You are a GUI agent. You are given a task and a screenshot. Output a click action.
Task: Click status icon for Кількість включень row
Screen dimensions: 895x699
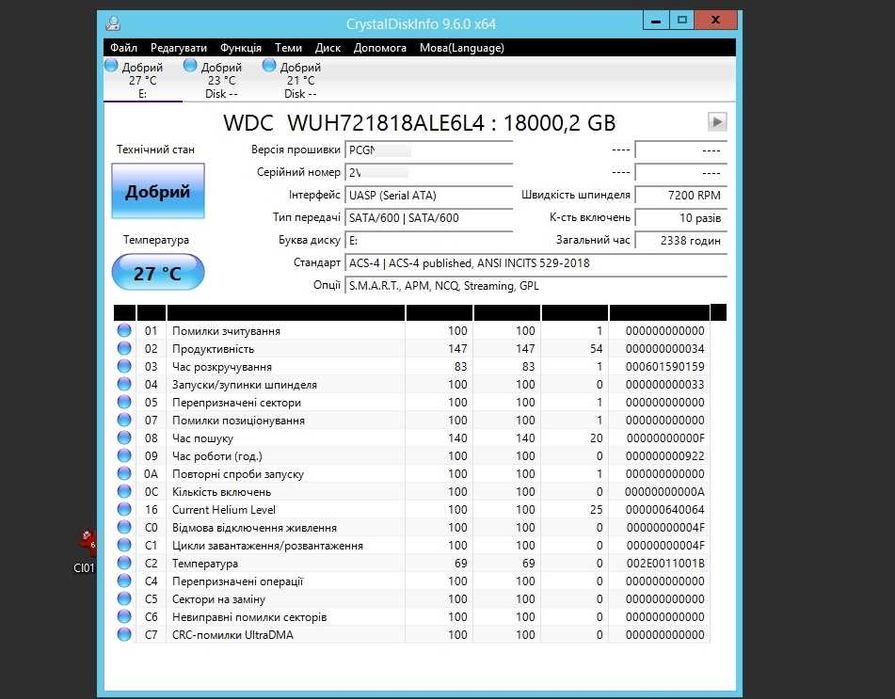click(124, 491)
